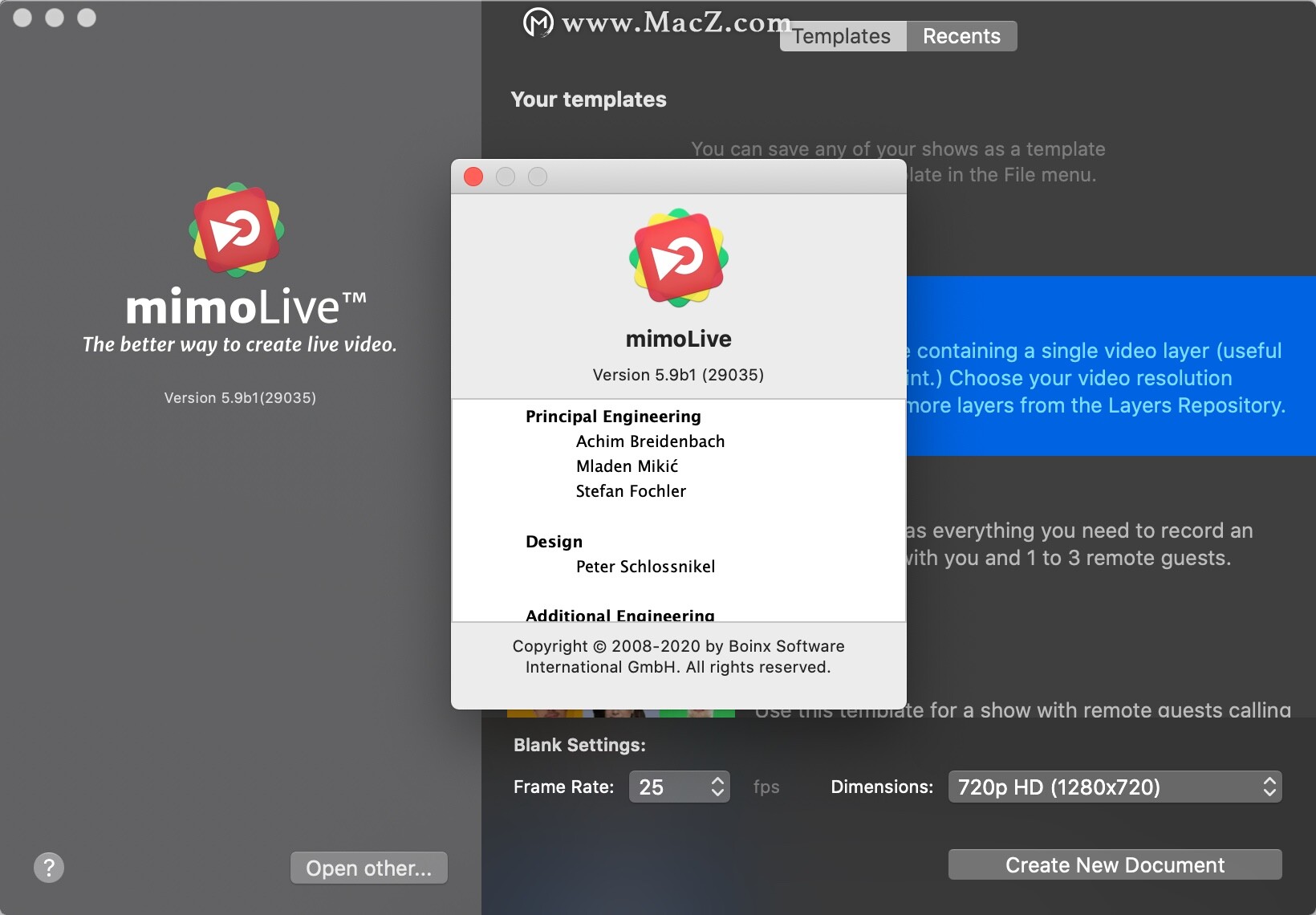Click the Additional Engineering heading
The height and width of the screenshot is (915, 1316).
(x=620, y=615)
